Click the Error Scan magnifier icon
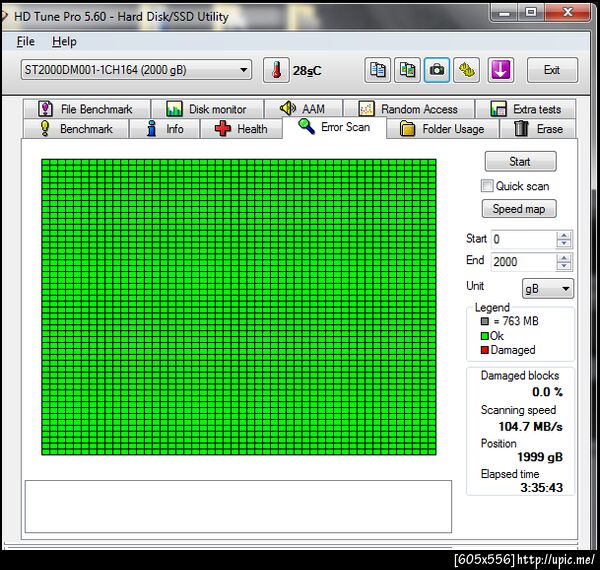 307,127
